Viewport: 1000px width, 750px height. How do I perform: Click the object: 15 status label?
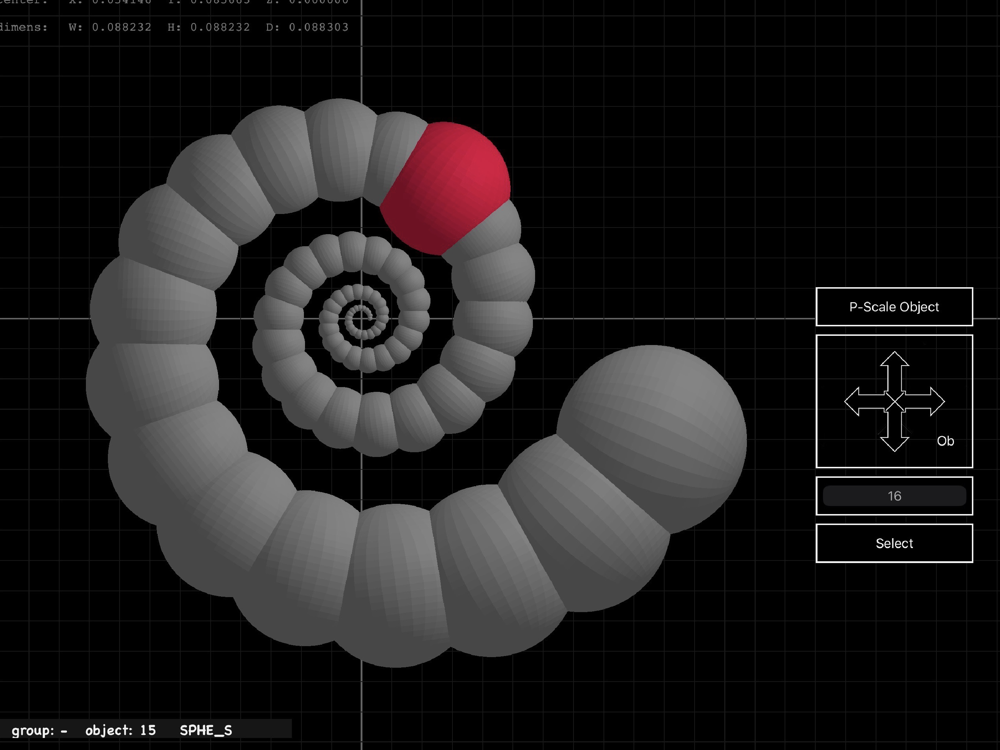tap(121, 730)
